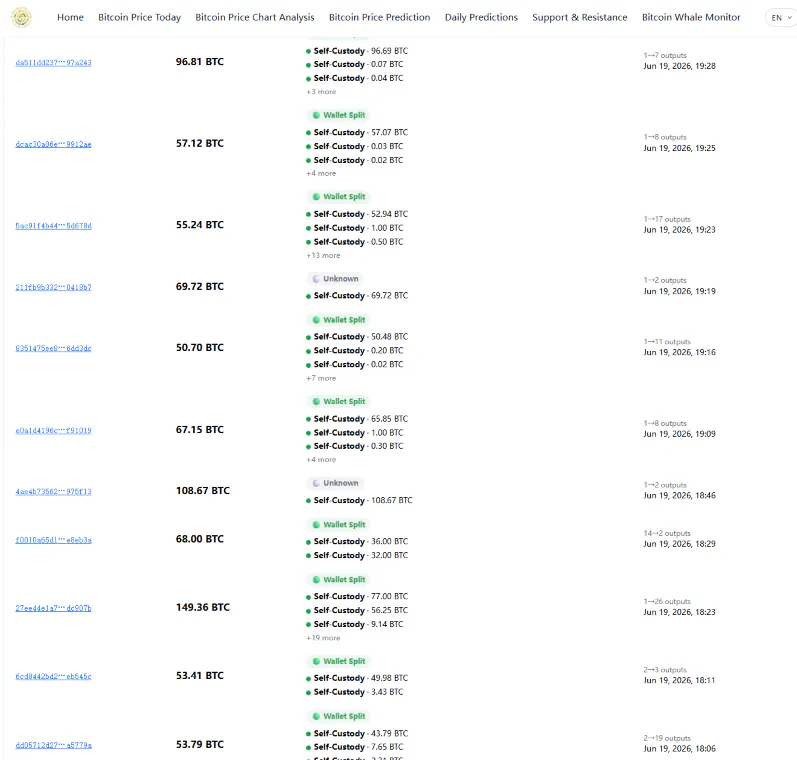Expand '+7 more' outputs in 50.70 BTC row
Viewport: 797px width, 760px height.
point(321,378)
